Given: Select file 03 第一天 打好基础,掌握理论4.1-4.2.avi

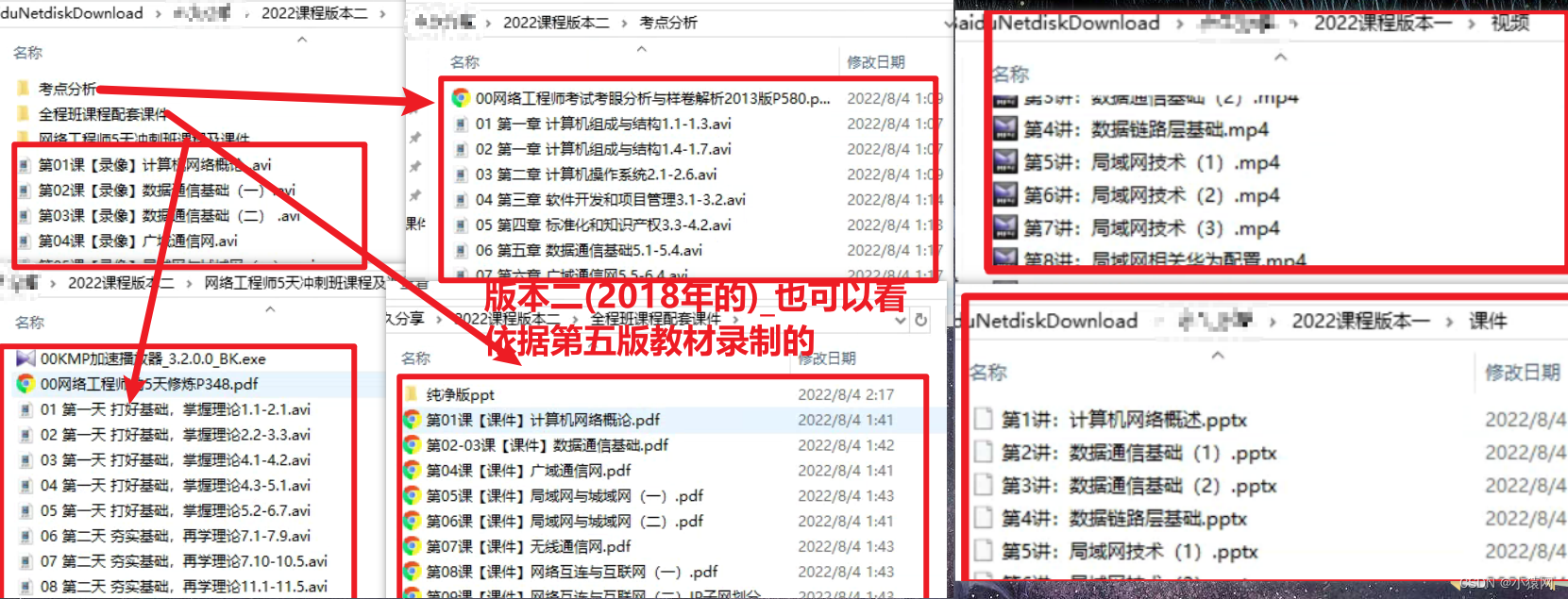Looking at the screenshot, I should tap(176, 460).
